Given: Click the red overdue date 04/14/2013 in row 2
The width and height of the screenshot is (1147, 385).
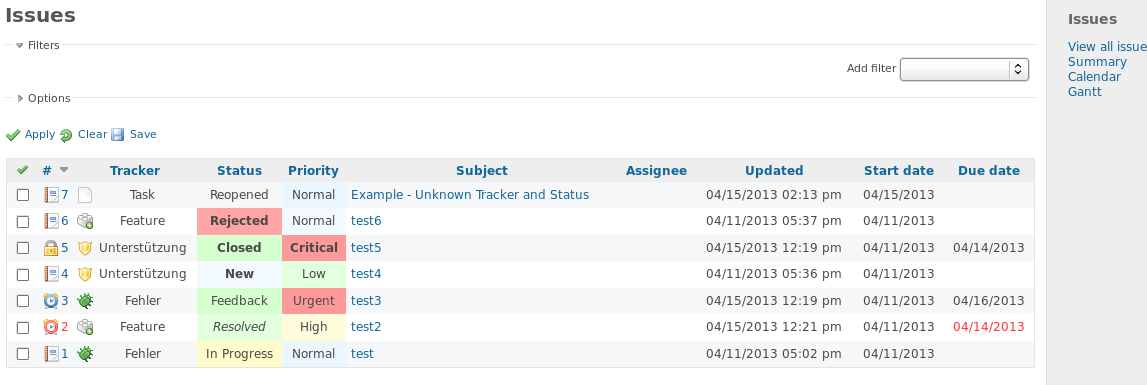Looking at the screenshot, I should coord(988,326).
